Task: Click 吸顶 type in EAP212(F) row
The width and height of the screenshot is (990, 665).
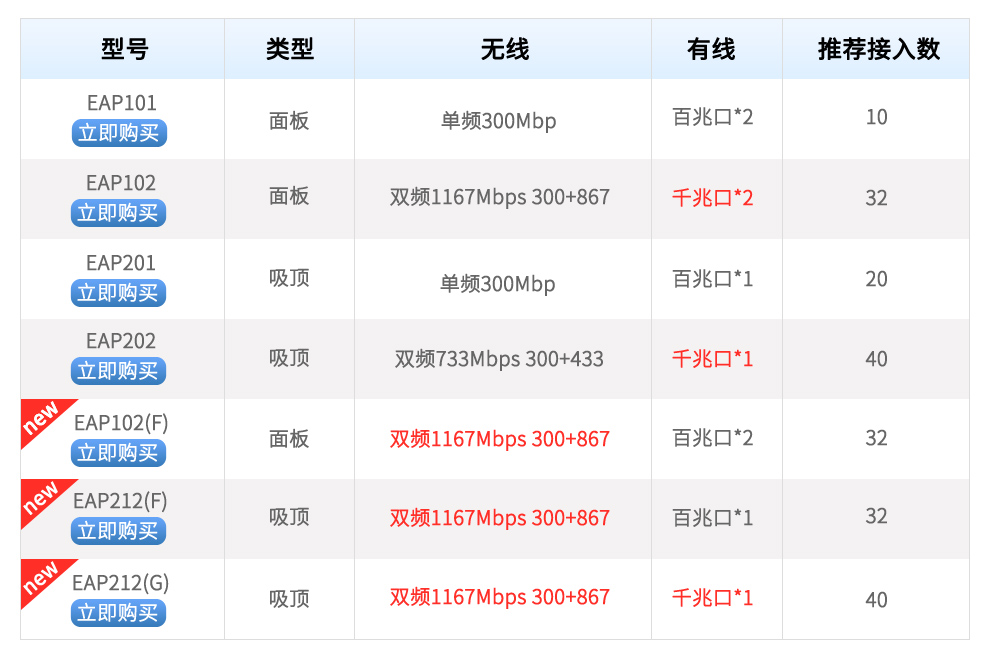Action: [289, 517]
